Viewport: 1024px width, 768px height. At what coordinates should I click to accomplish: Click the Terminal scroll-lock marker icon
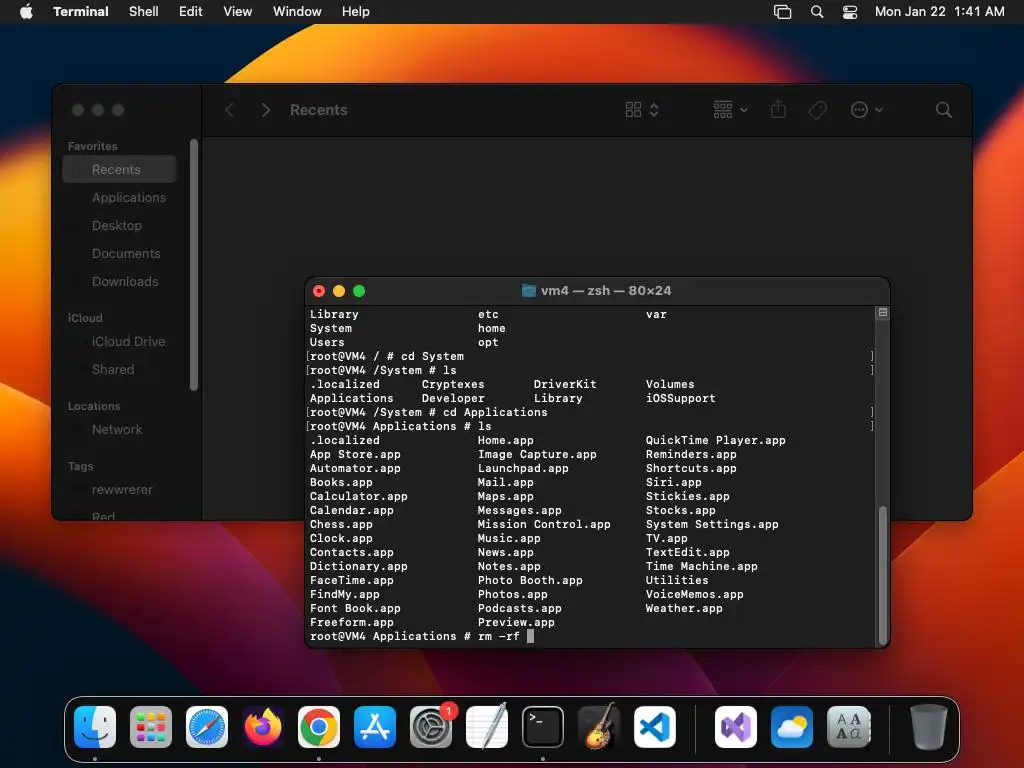pos(882,313)
